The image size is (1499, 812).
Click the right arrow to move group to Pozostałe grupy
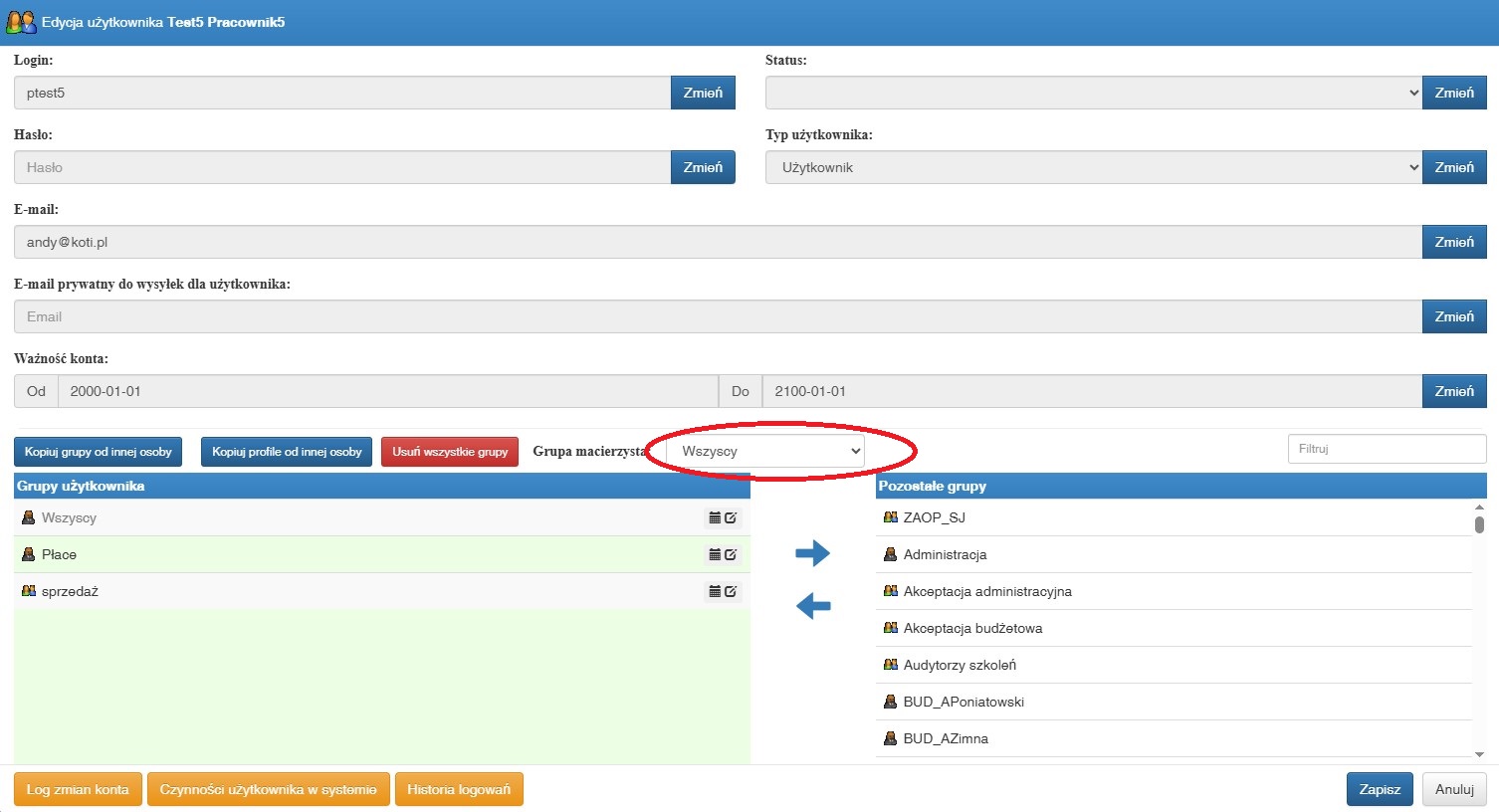[x=812, y=553]
